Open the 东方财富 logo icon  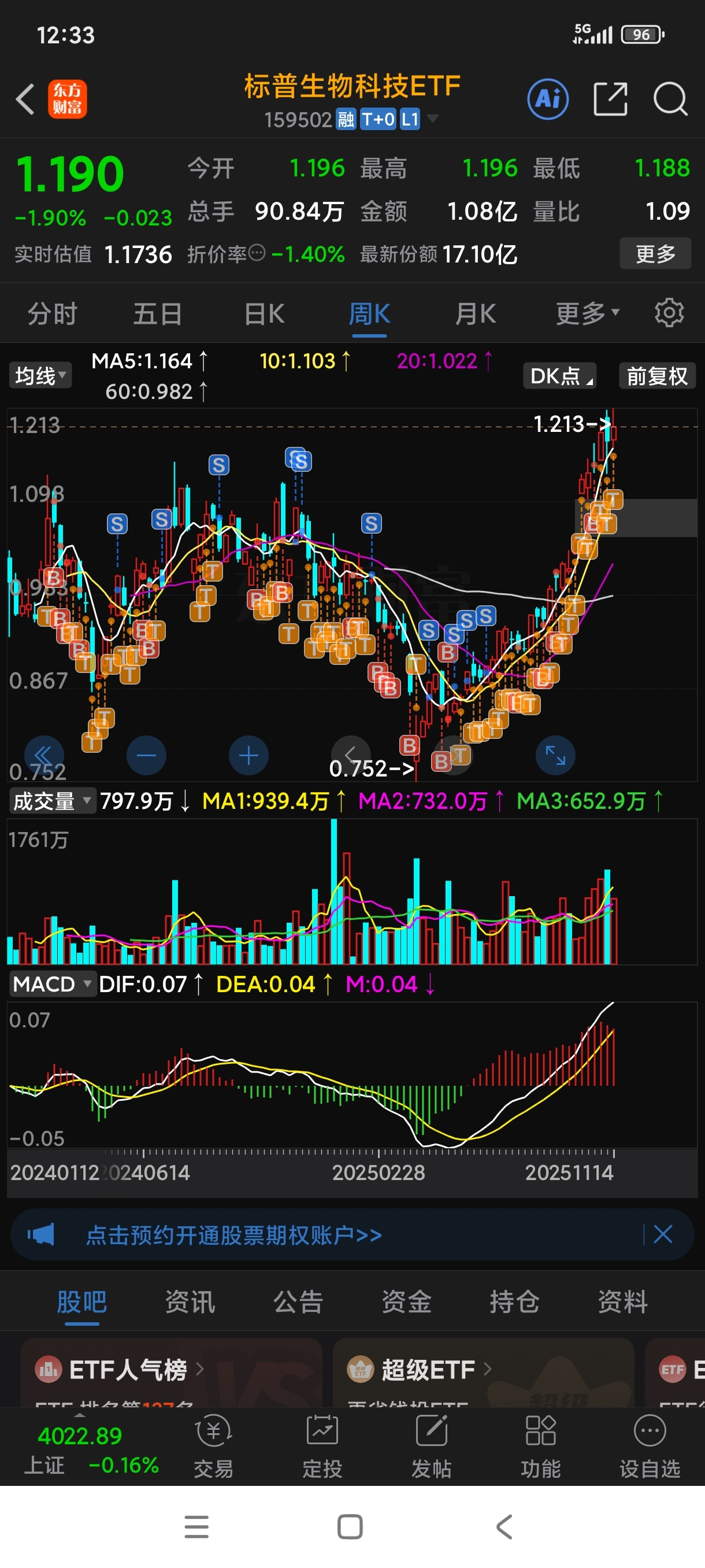coord(67,99)
